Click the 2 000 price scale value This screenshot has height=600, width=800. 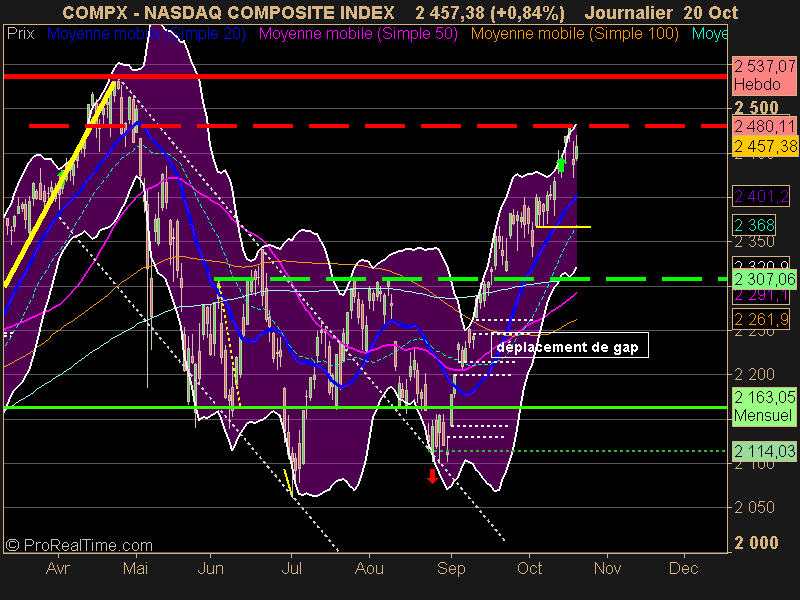pyautogui.click(x=756, y=543)
